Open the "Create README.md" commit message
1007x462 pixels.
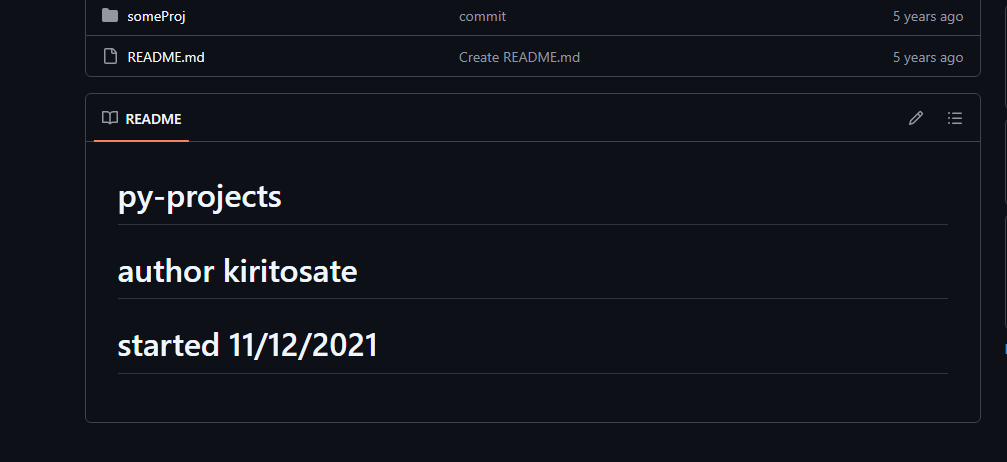click(x=519, y=57)
